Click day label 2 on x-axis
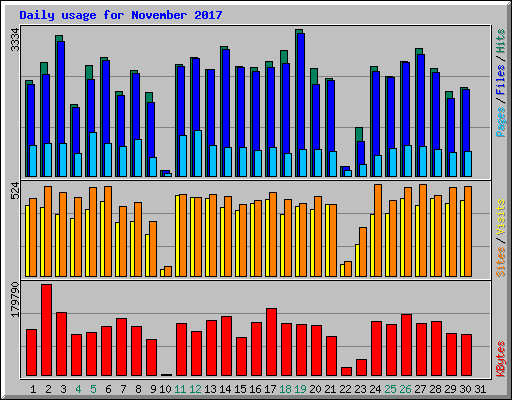The image size is (512, 400). (48, 389)
